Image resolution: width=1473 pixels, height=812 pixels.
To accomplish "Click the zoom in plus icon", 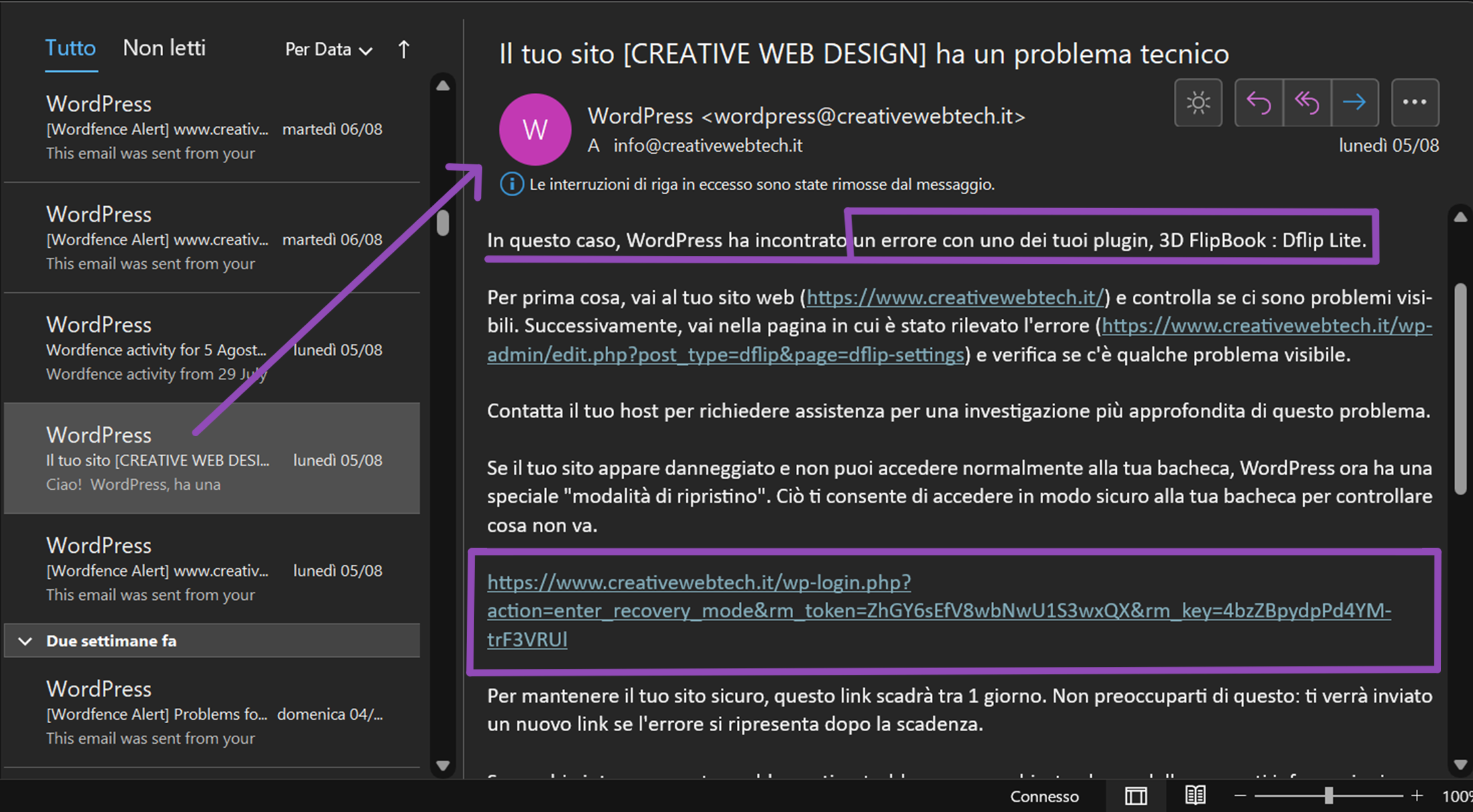I will pyautogui.click(x=1417, y=795).
